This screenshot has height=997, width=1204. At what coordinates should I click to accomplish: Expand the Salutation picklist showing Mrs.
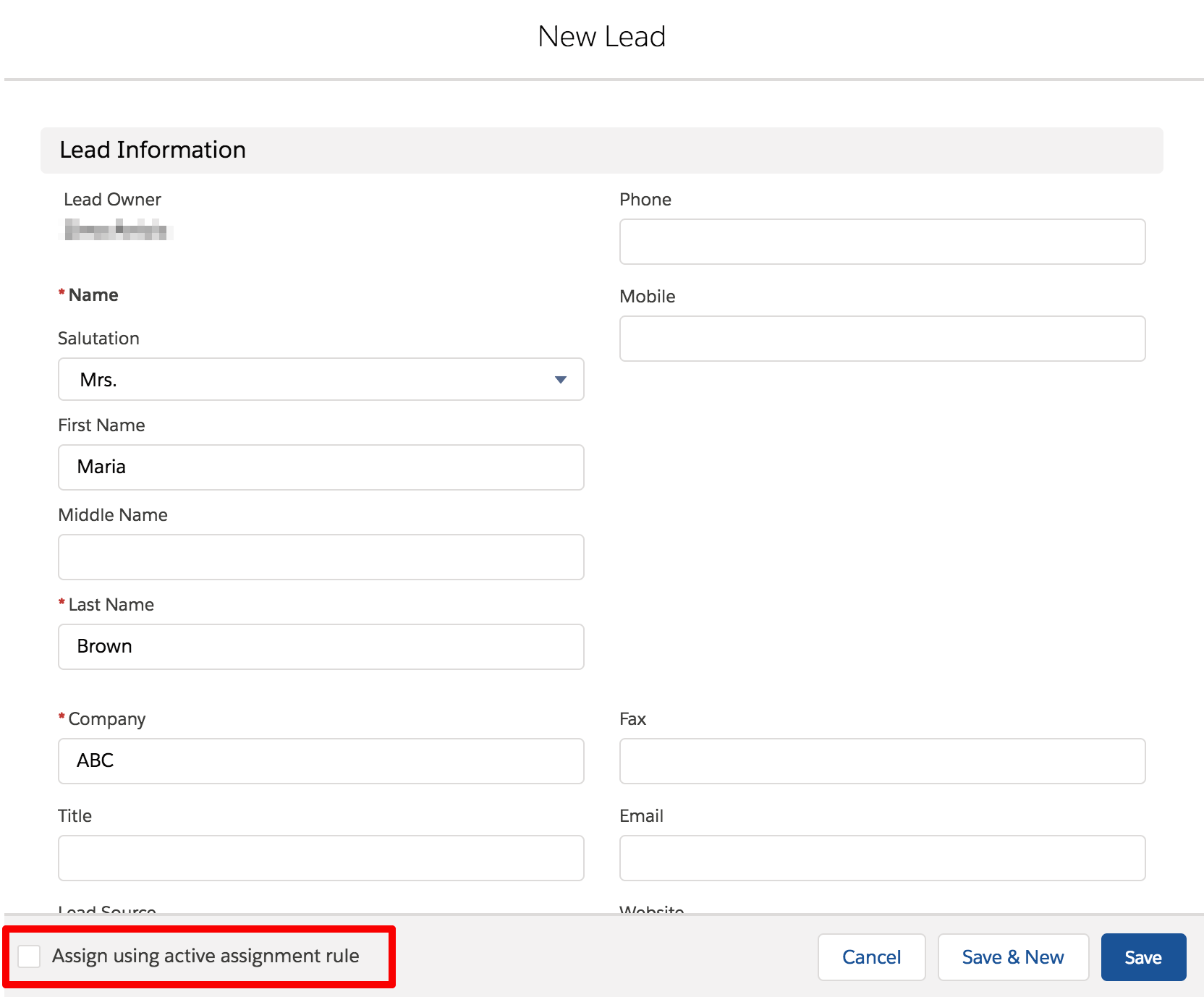[321, 379]
